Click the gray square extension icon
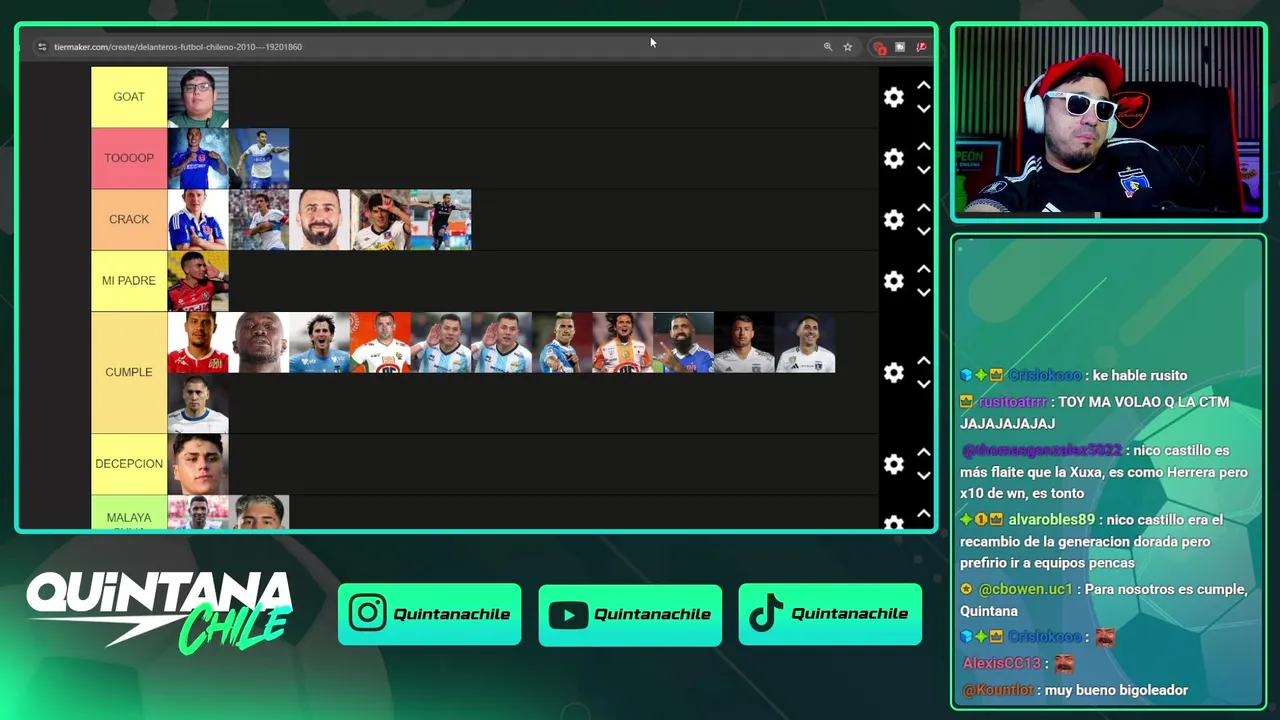 (900, 47)
